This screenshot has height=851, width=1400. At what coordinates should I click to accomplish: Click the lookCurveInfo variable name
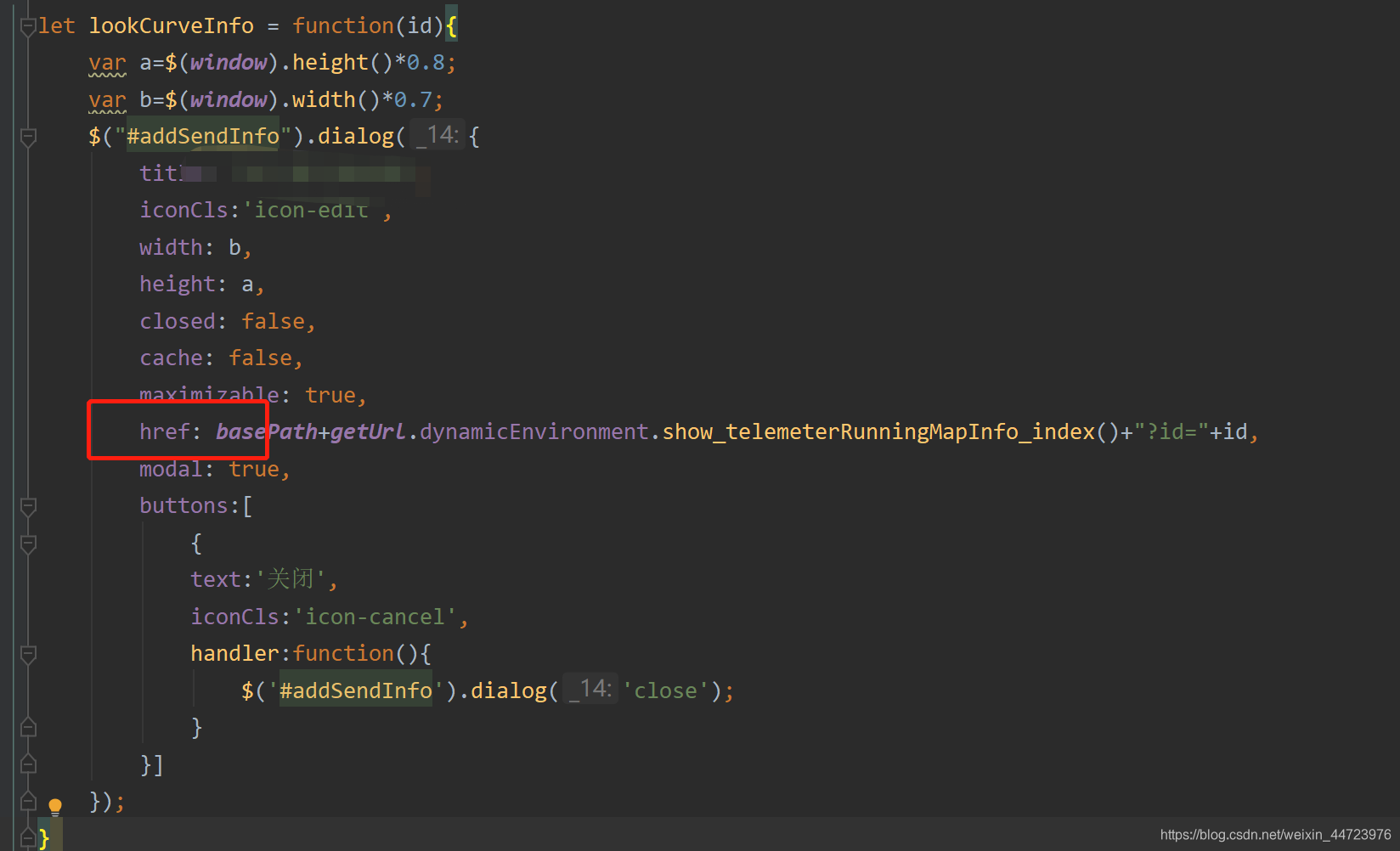172,26
